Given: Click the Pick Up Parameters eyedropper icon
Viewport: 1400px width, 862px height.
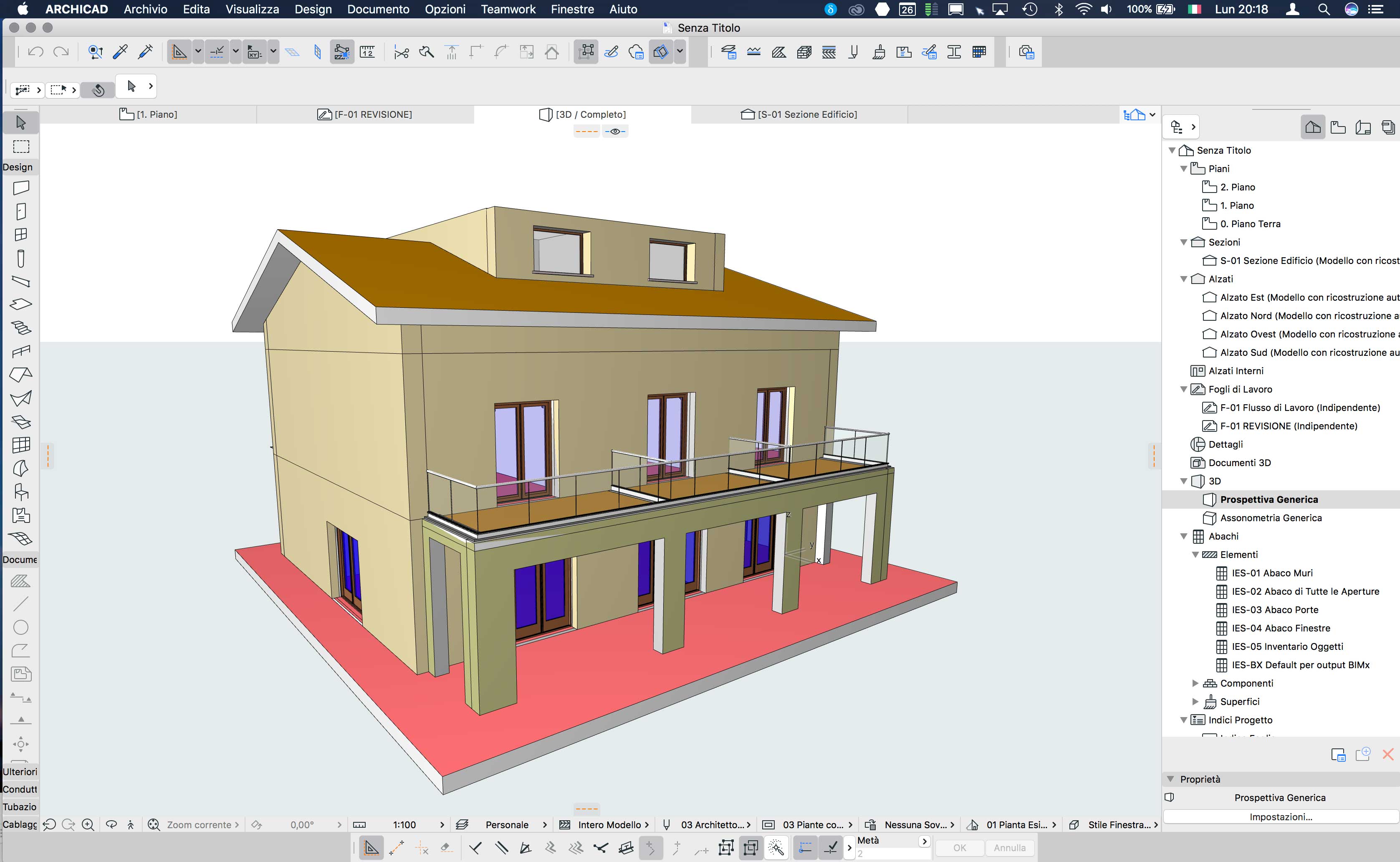Looking at the screenshot, I should point(120,52).
